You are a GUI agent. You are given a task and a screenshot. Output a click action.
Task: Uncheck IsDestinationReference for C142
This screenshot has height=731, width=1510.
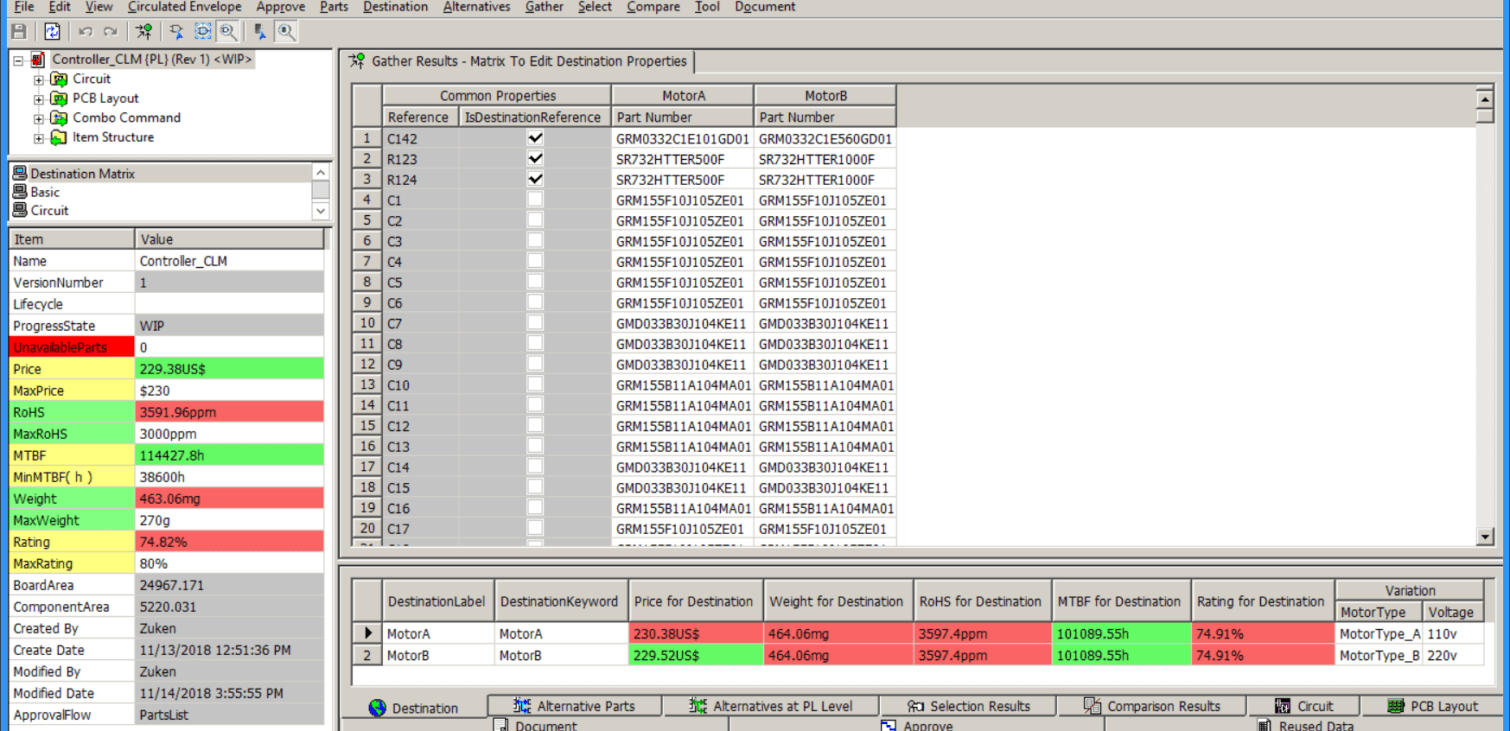coord(535,137)
